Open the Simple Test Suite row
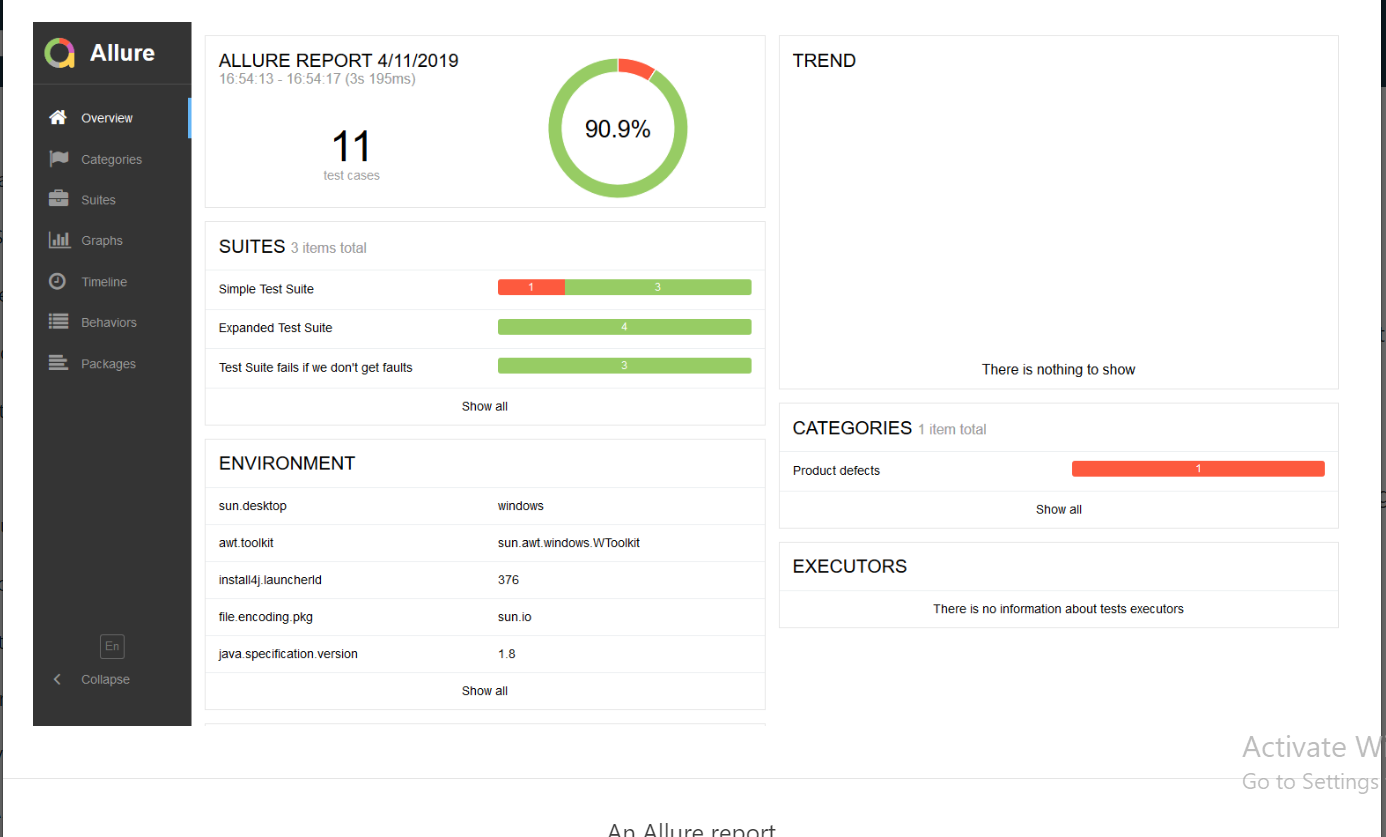 (x=485, y=289)
